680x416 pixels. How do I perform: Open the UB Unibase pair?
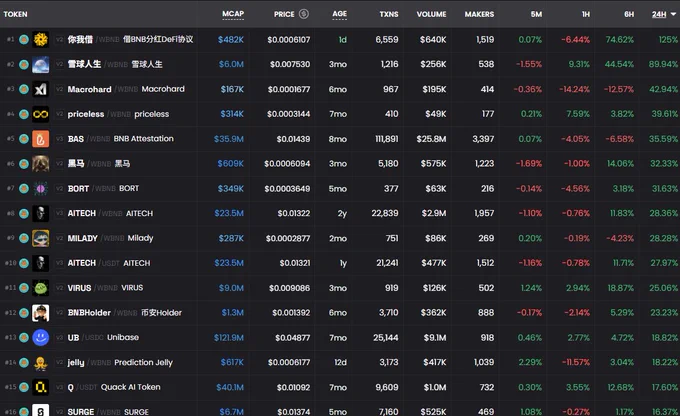pos(340,337)
